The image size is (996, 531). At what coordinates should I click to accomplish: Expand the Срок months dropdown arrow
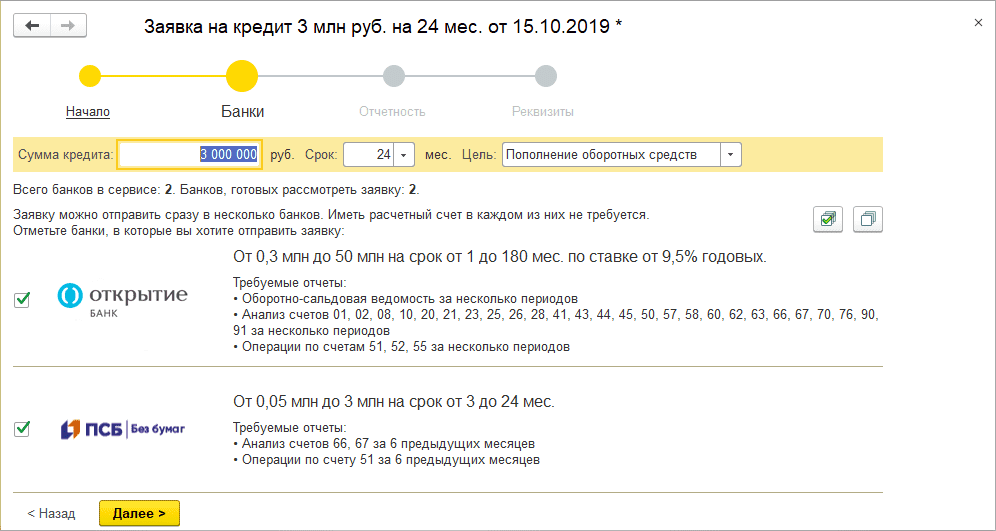(404, 155)
